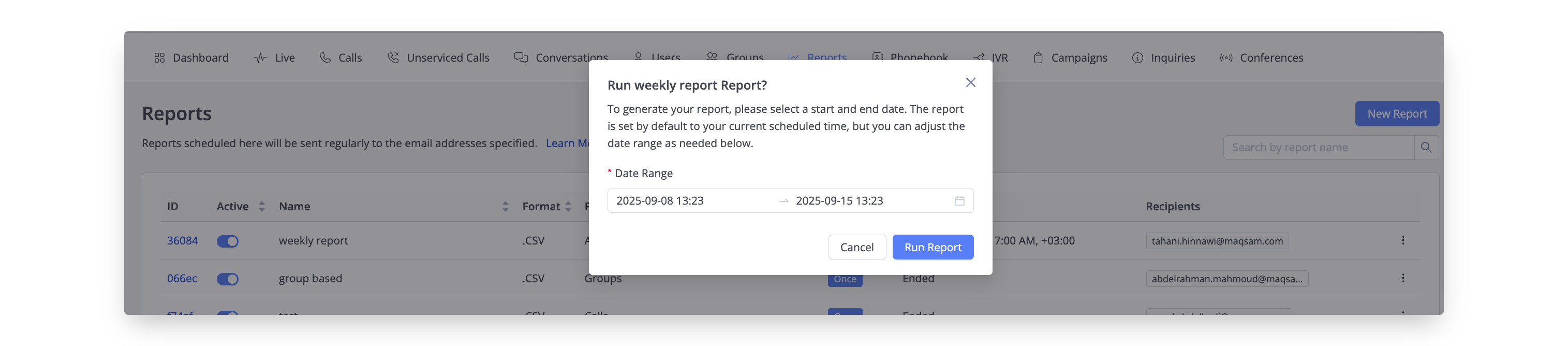The height and width of the screenshot is (346, 1568).
Task: Open the group based row menu
Action: coord(1402,278)
